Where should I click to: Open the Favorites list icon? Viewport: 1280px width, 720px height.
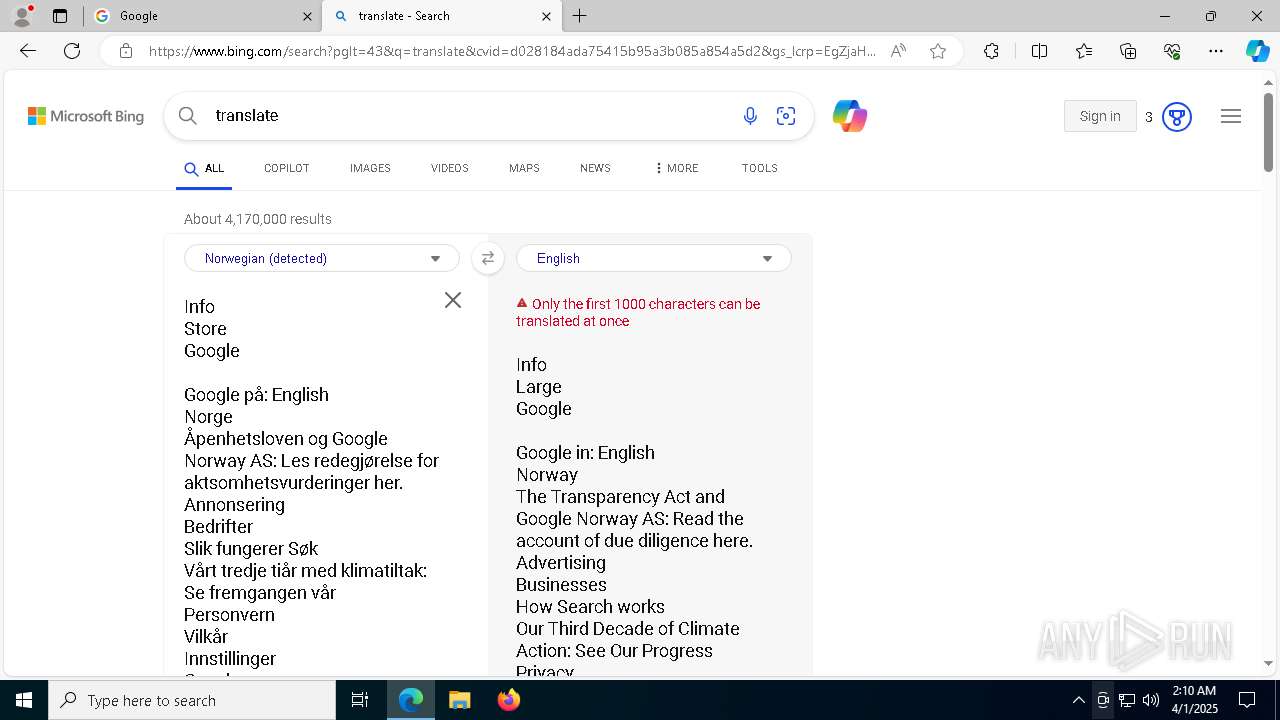pyautogui.click(x=1084, y=51)
